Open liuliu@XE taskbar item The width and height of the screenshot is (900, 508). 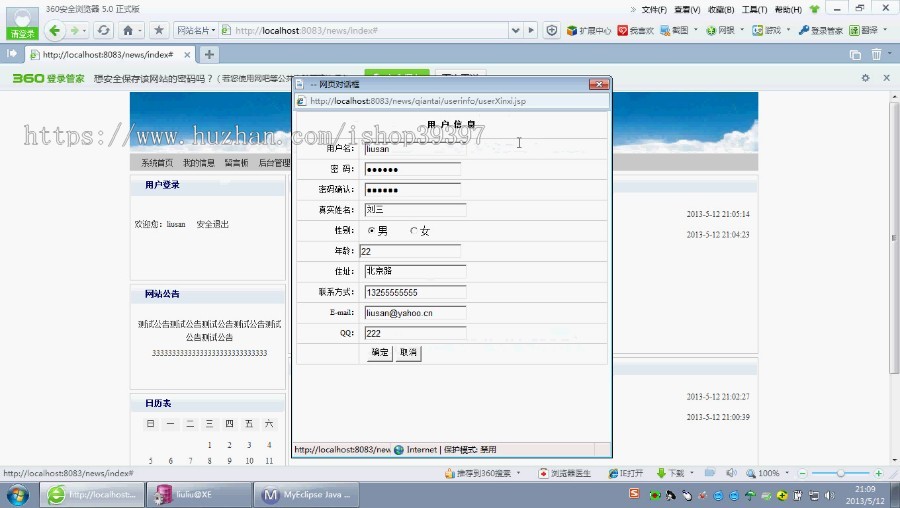point(199,495)
